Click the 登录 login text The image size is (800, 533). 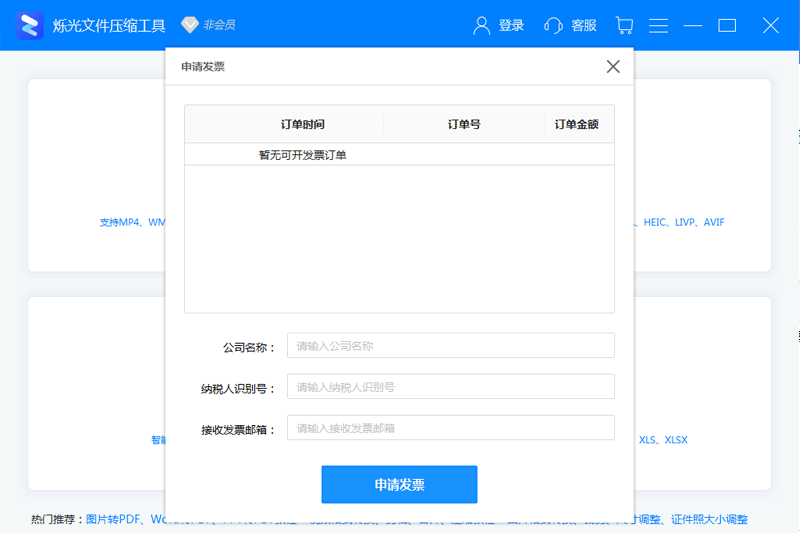[x=511, y=25]
